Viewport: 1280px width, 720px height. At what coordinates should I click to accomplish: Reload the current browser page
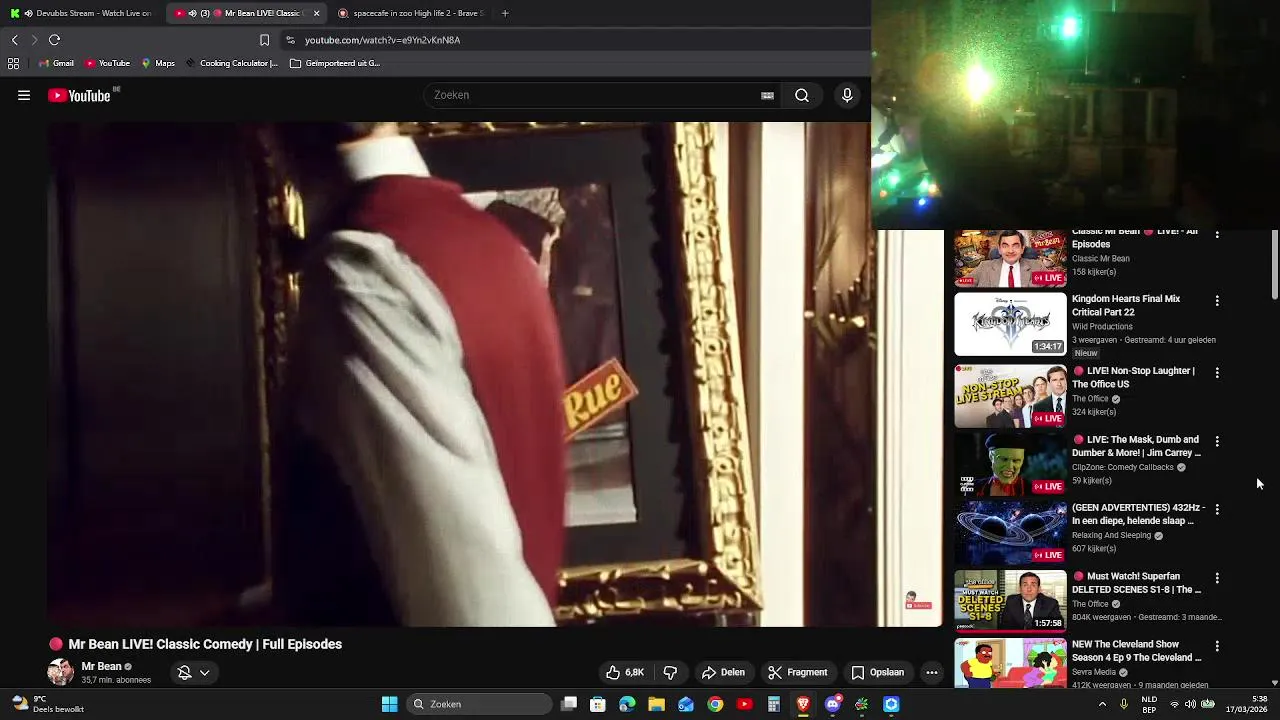tap(54, 40)
